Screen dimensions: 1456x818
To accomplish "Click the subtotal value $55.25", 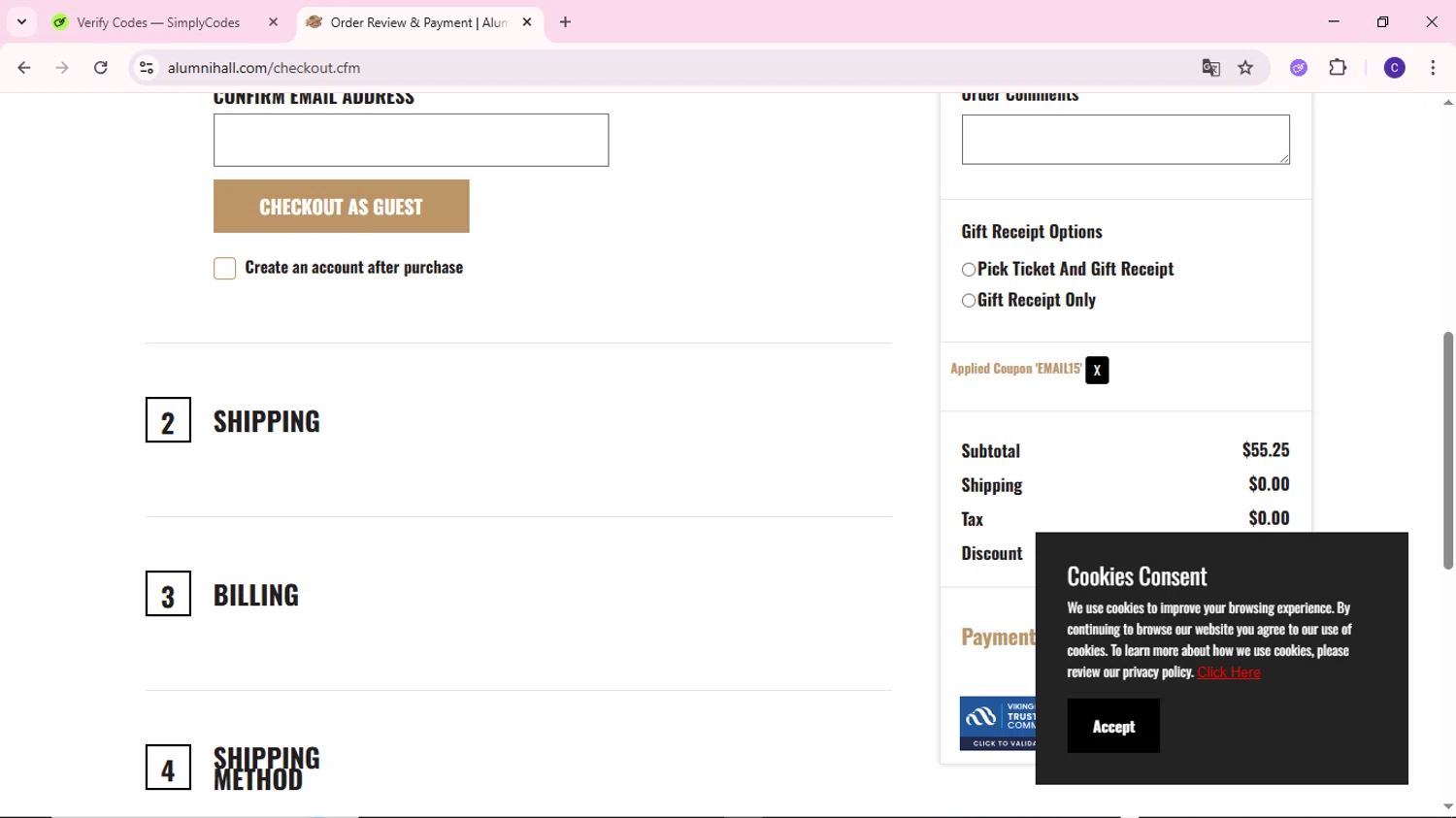I will pyautogui.click(x=1266, y=450).
